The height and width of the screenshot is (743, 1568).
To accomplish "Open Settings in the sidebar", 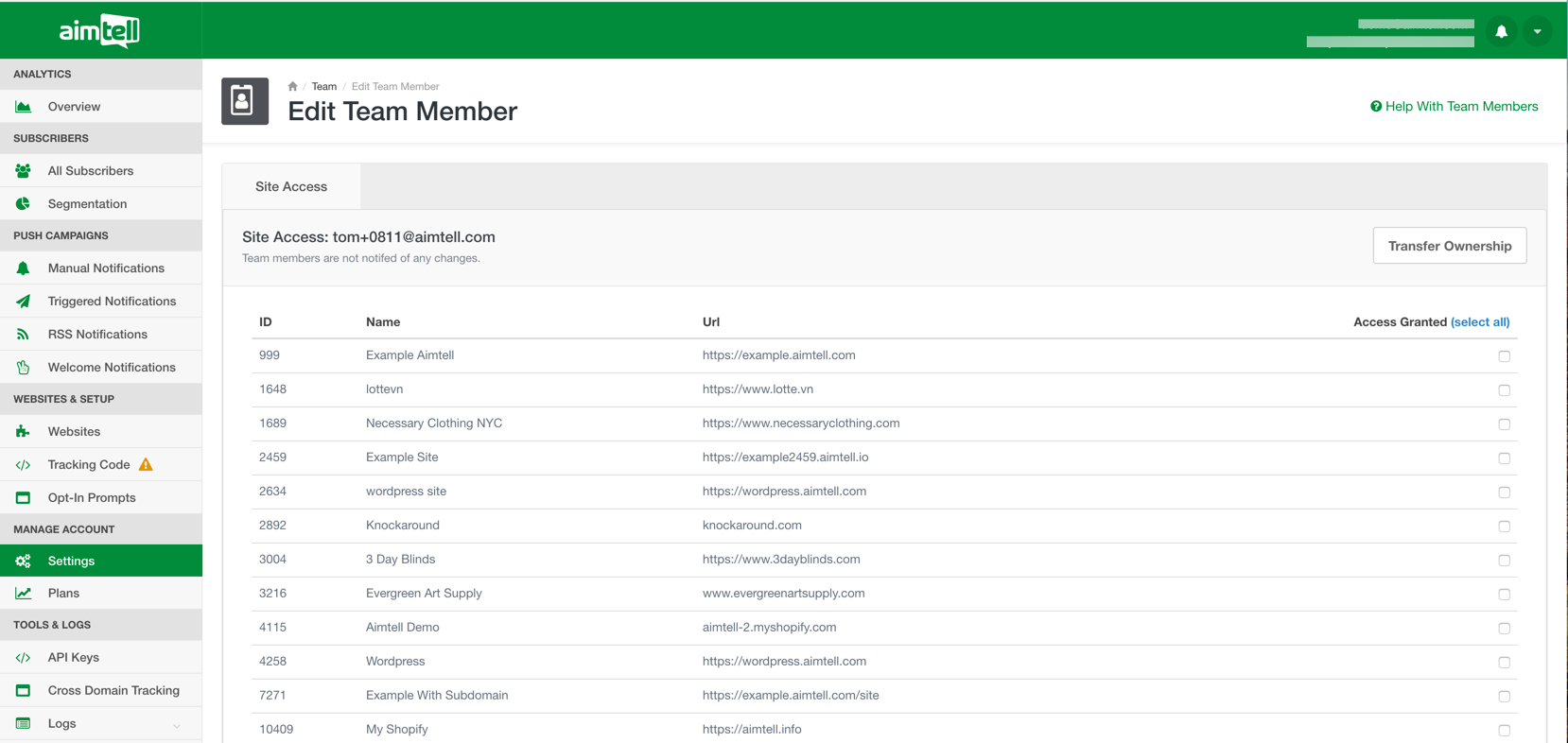I will 71,561.
